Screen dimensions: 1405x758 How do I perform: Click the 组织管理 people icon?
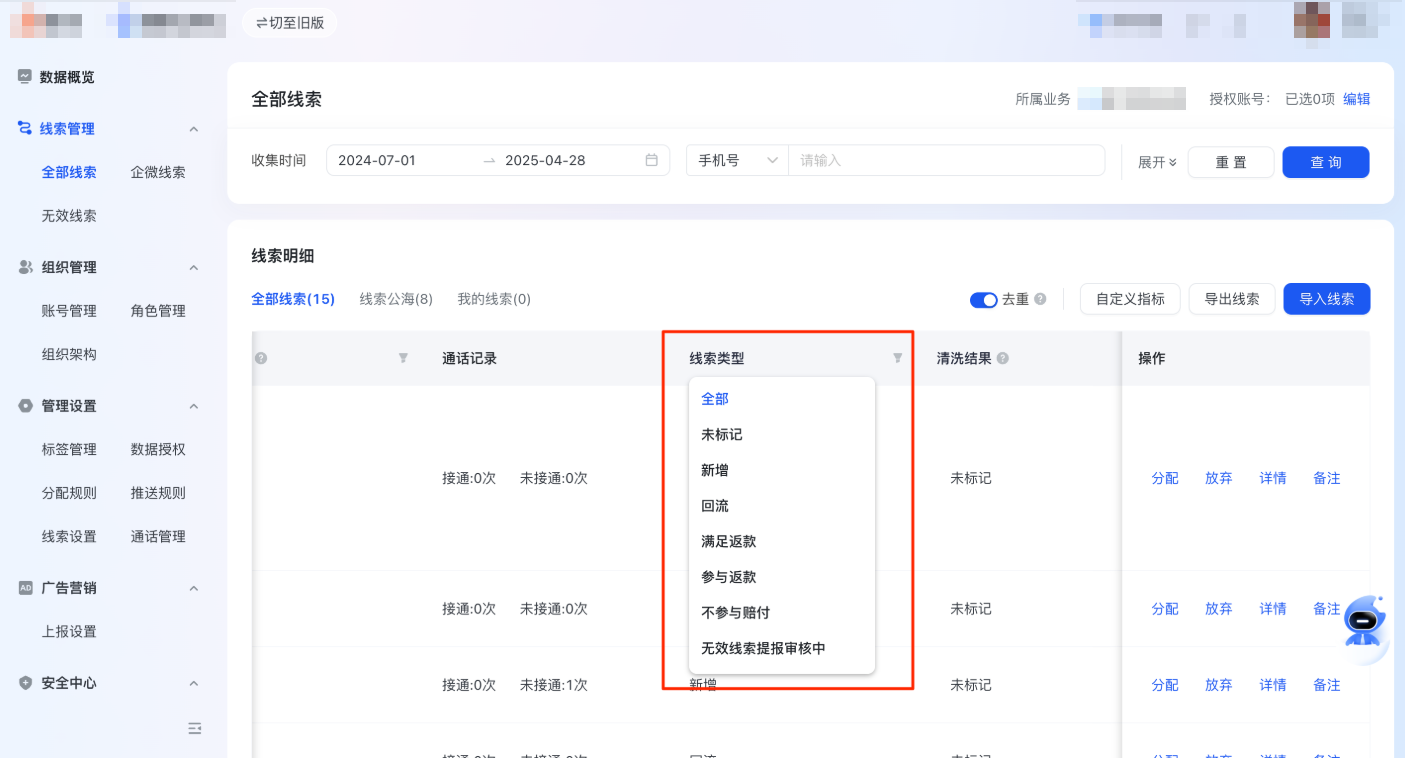pyautogui.click(x=24, y=267)
